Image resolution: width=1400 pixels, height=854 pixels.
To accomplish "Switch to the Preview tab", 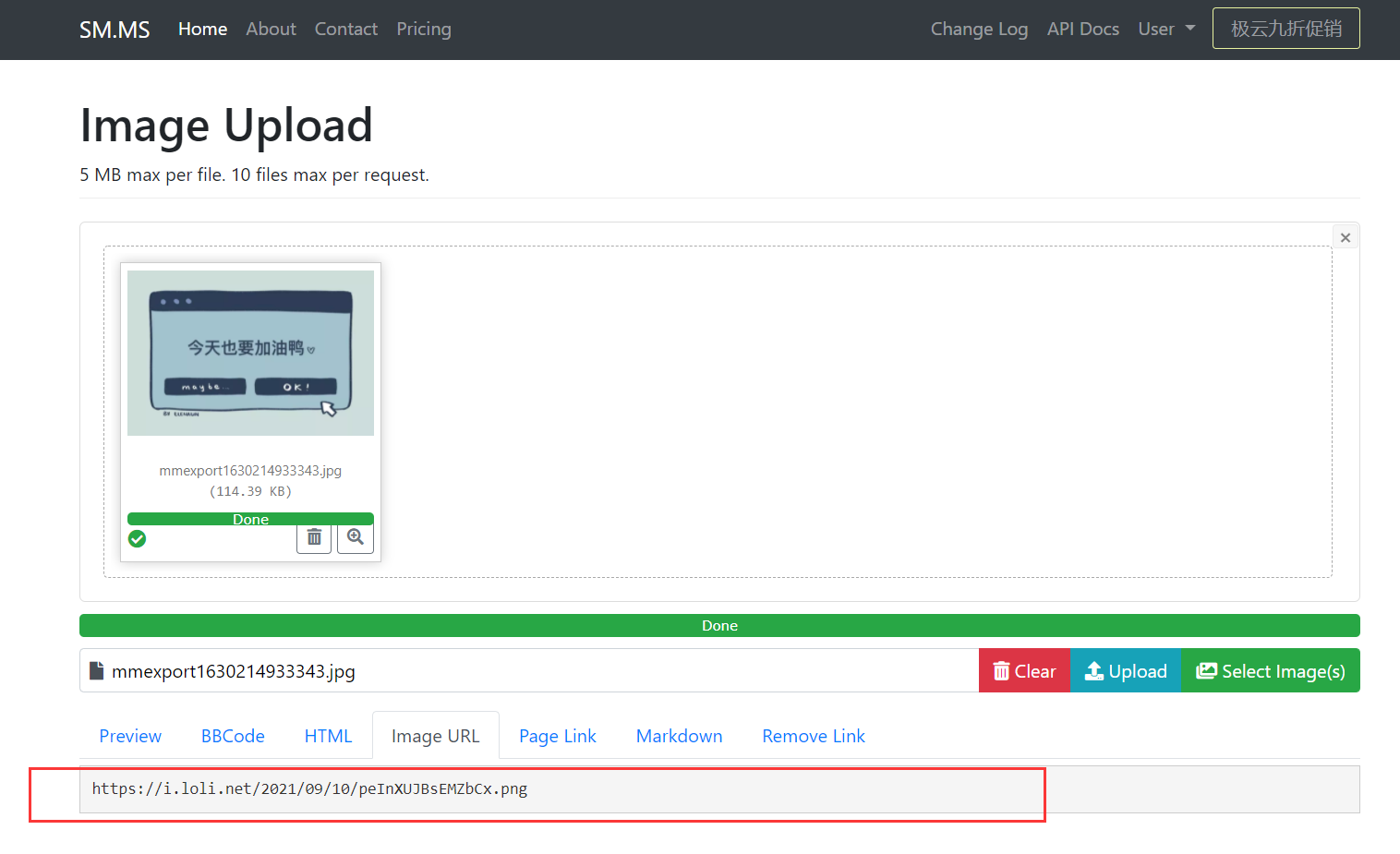I will (x=130, y=736).
